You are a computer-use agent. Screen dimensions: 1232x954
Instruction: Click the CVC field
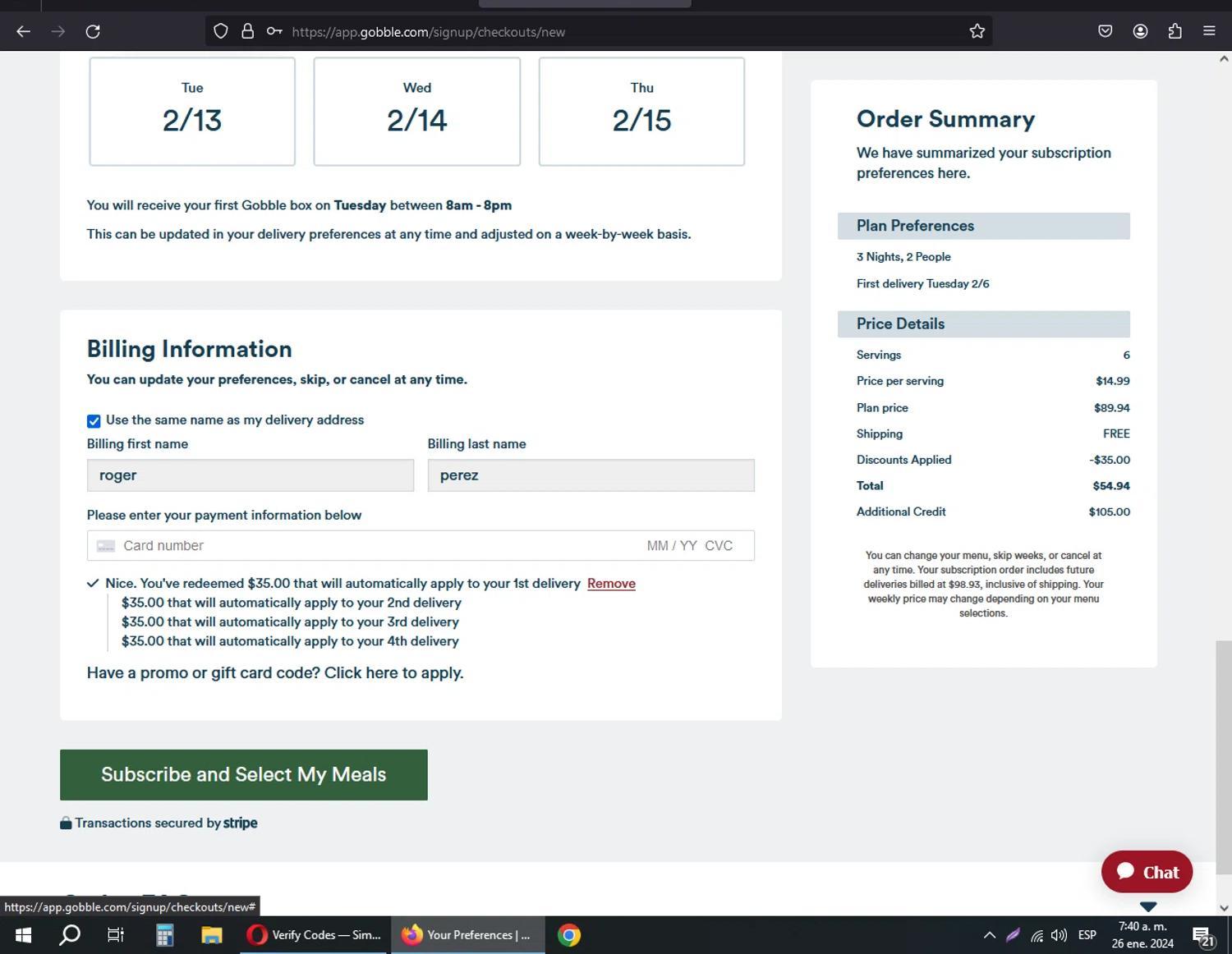tap(719, 546)
